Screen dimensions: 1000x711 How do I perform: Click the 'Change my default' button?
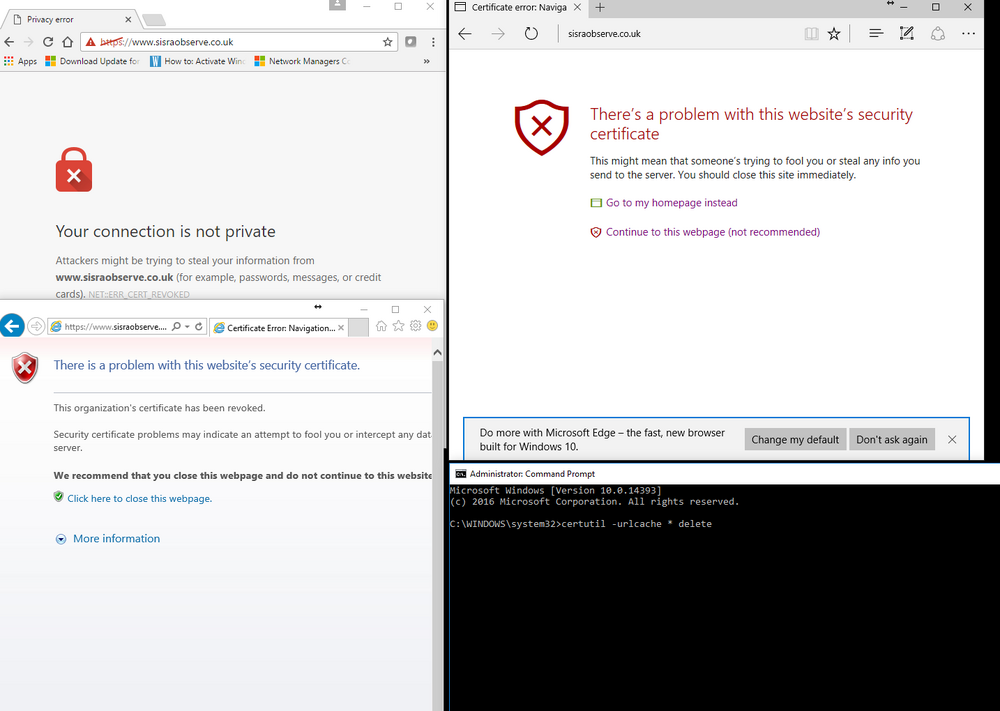click(x=795, y=439)
